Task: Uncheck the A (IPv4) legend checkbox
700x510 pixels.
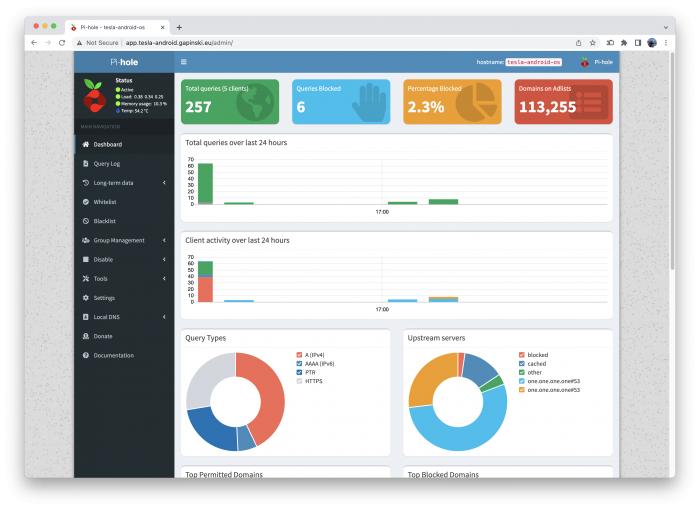Action: tap(299, 355)
